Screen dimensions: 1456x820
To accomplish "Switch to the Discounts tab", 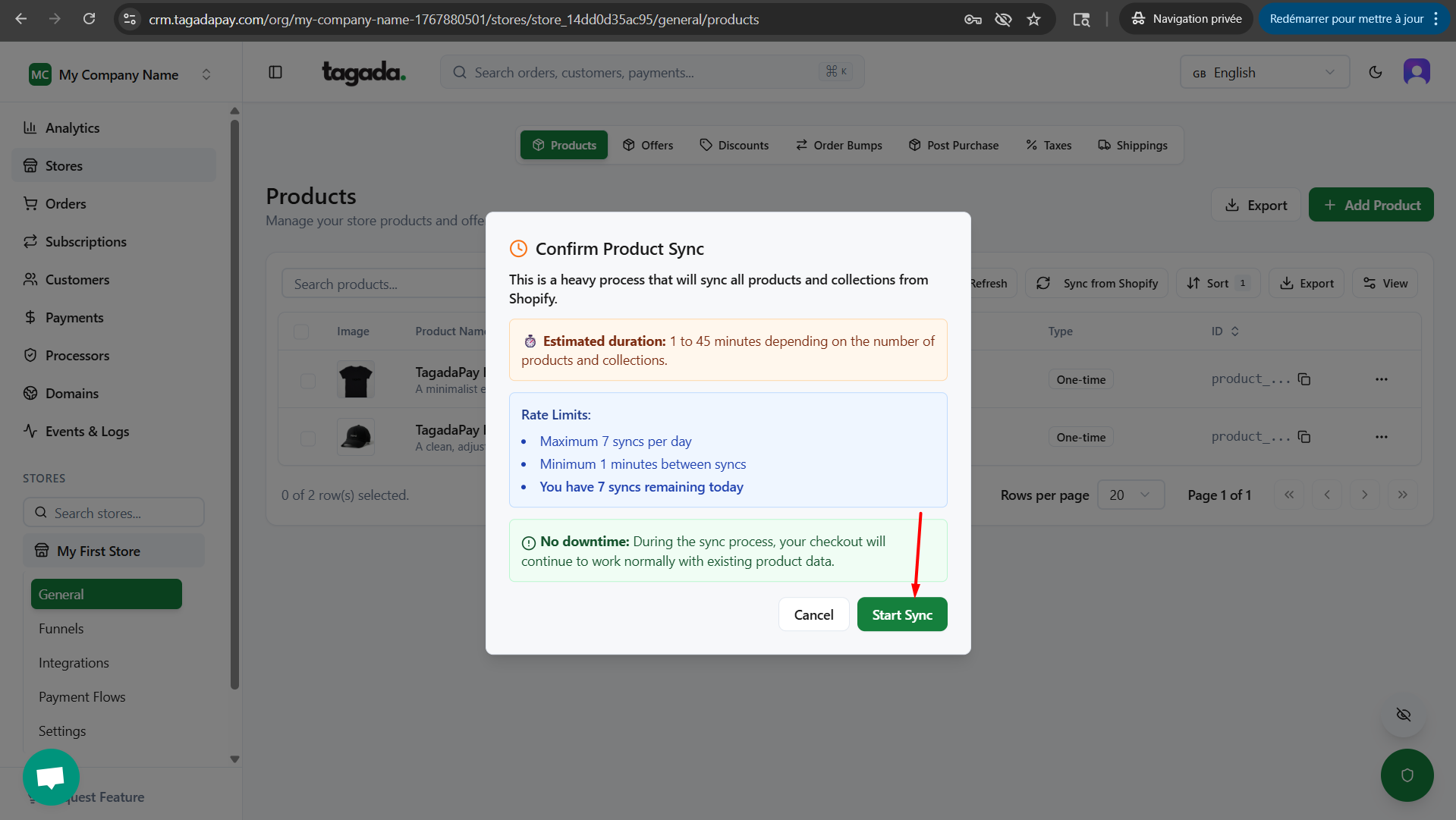I will point(734,145).
